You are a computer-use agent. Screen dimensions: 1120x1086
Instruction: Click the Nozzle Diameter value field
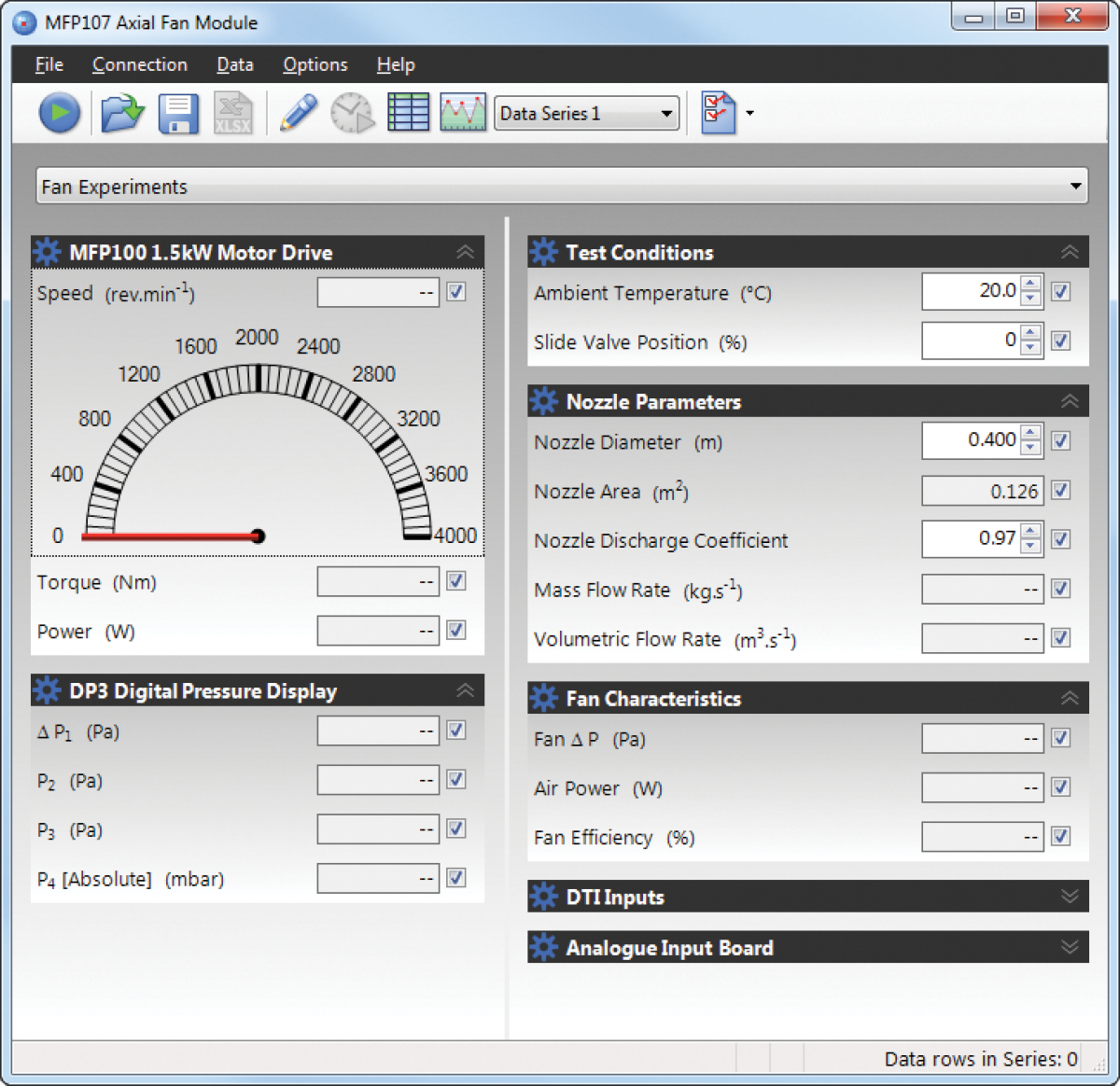point(971,440)
